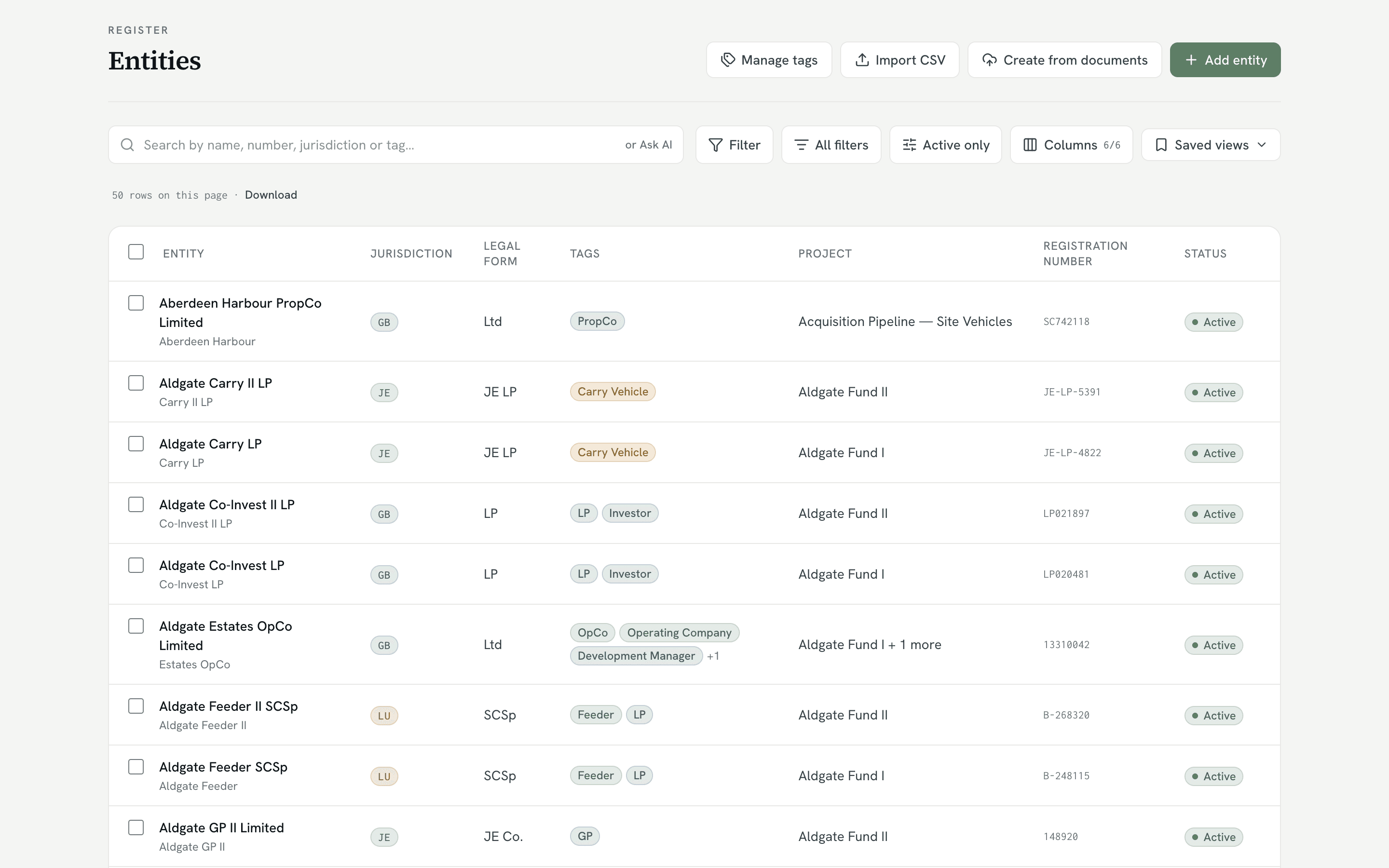The image size is (1389, 868).
Task: Tick the checkbox beside Aldgate Carry LP
Action: coord(136,444)
